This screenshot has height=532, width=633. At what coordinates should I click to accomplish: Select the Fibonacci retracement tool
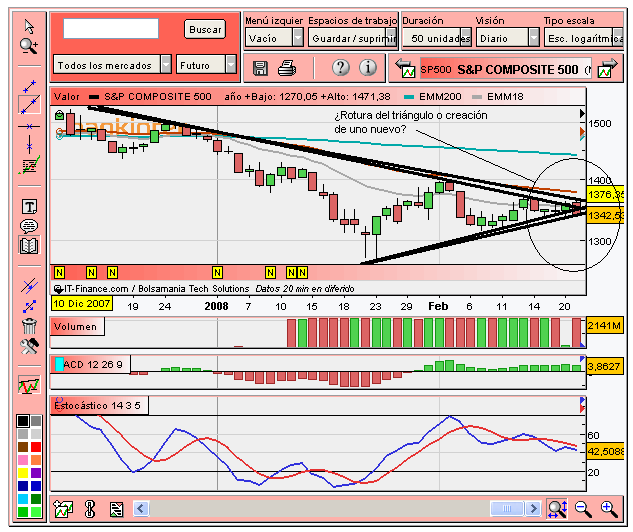[29, 165]
